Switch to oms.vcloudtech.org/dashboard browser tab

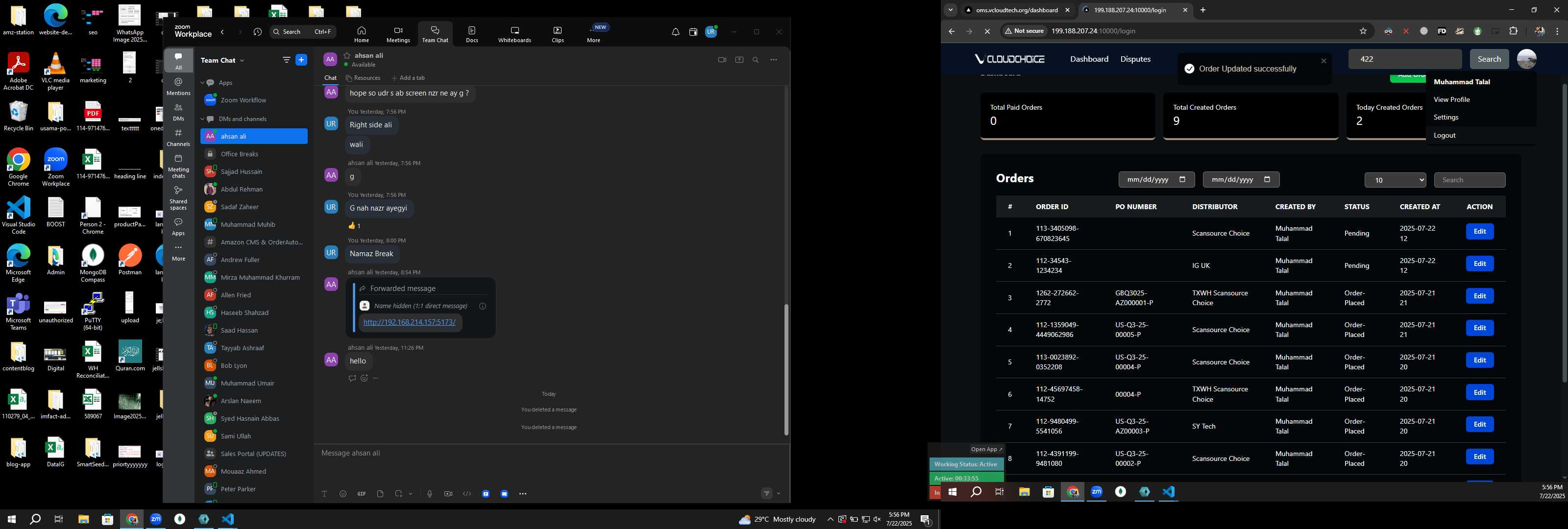click(x=1017, y=10)
